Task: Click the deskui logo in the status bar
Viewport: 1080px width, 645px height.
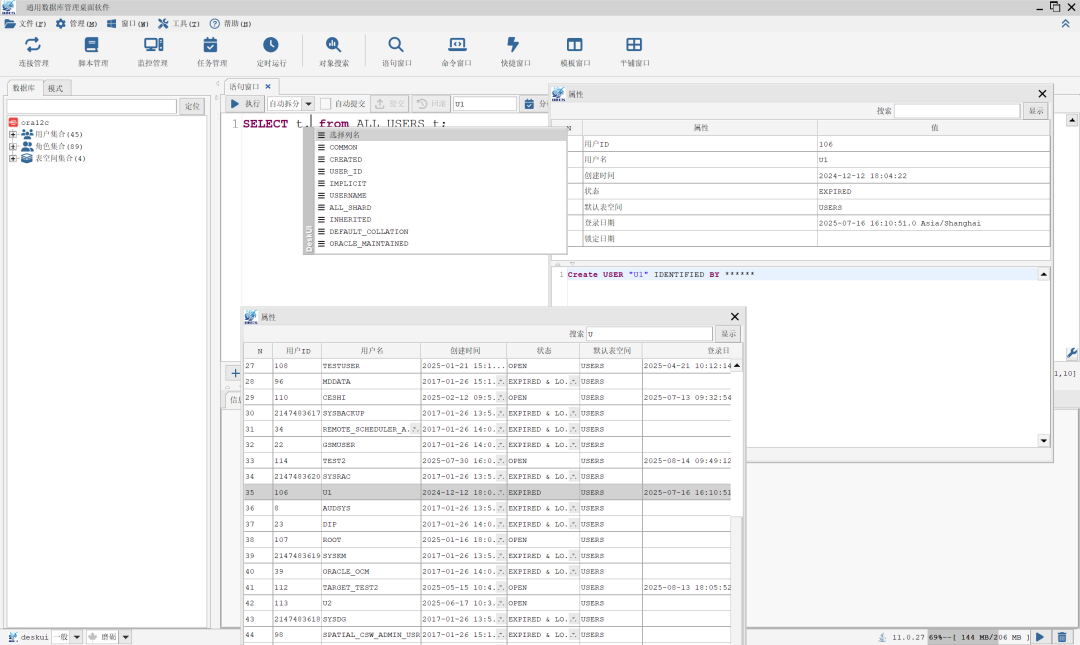Action: pos(12,637)
